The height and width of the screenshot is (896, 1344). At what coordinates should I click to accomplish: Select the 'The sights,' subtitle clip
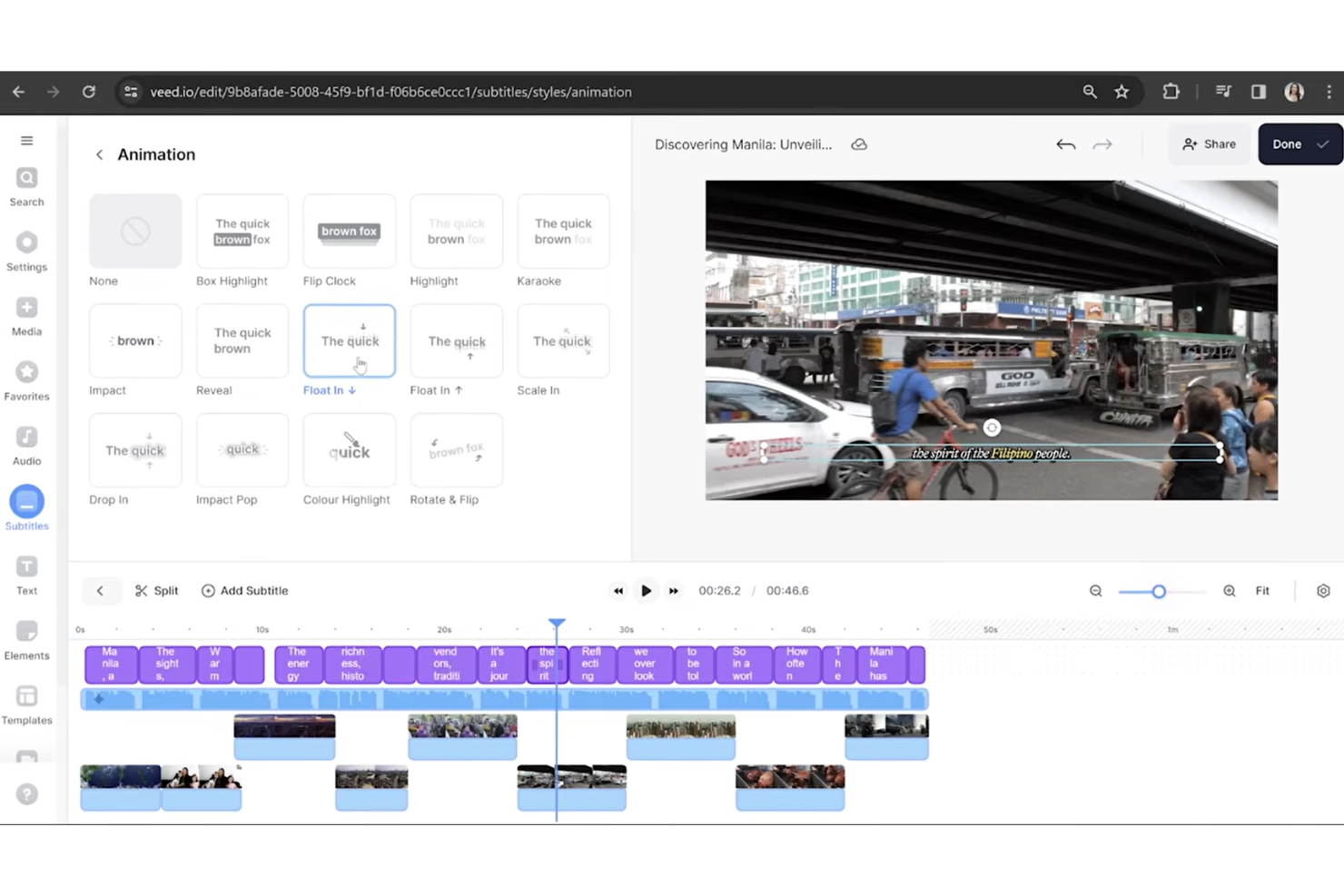point(166,665)
